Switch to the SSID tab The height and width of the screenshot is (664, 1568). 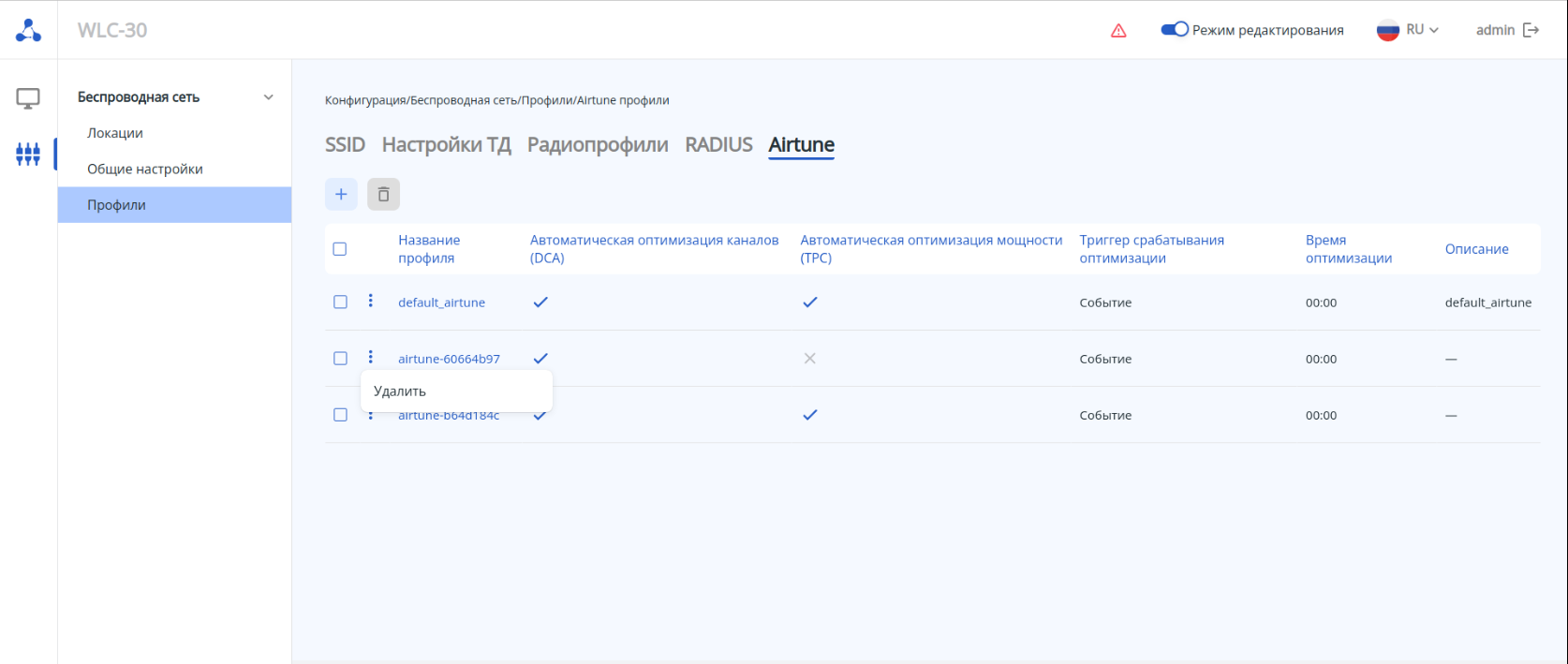(345, 144)
